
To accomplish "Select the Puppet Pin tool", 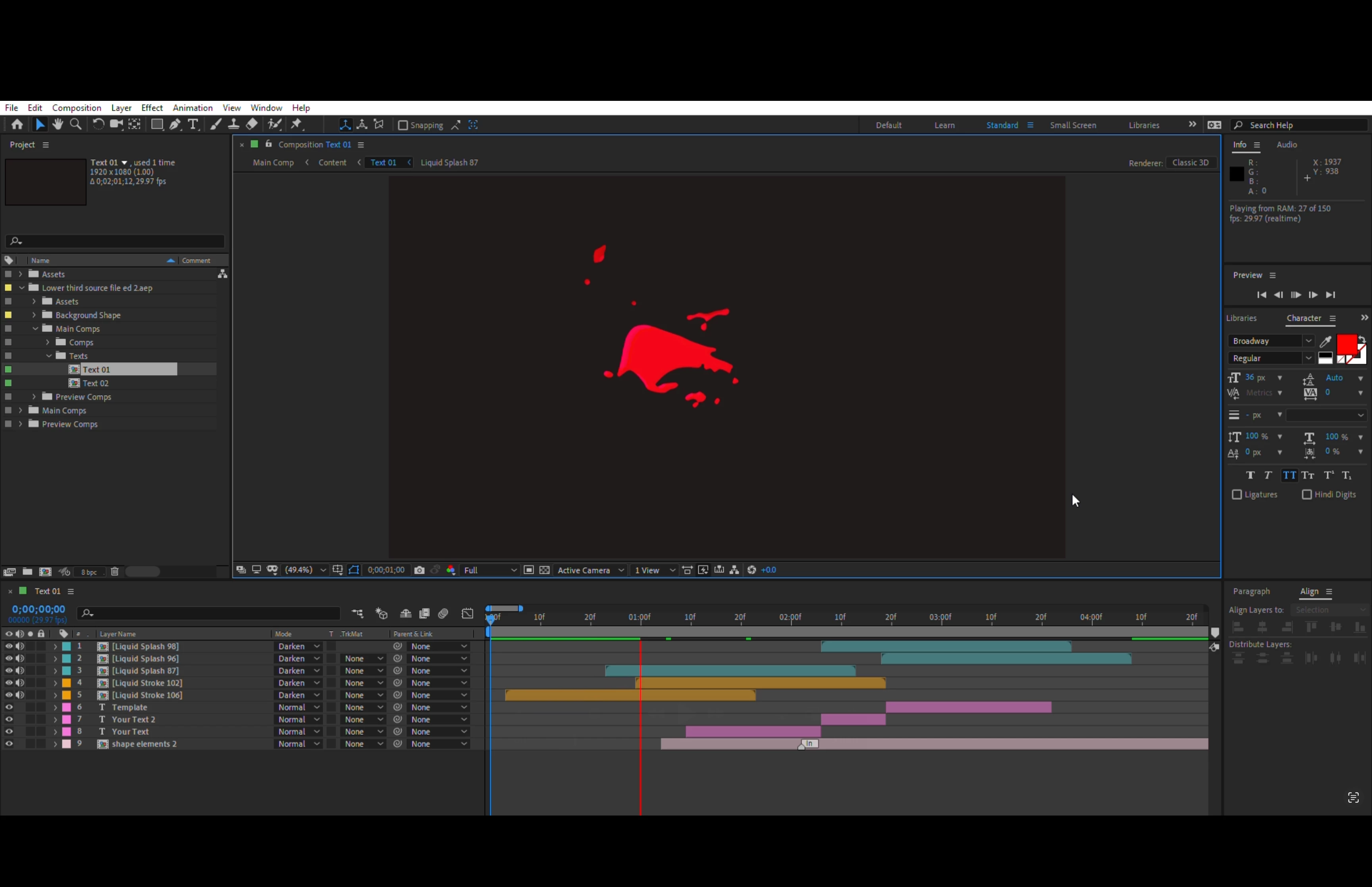I will coord(297,124).
